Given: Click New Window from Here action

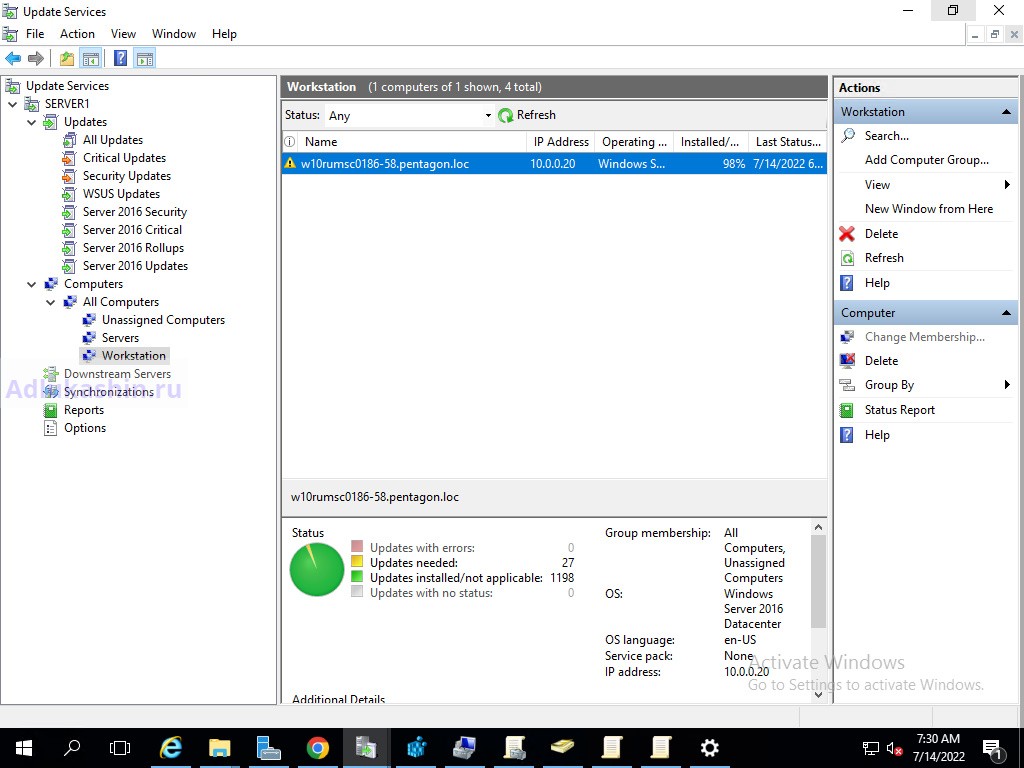Looking at the screenshot, I should pyautogui.click(x=928, y=209).
